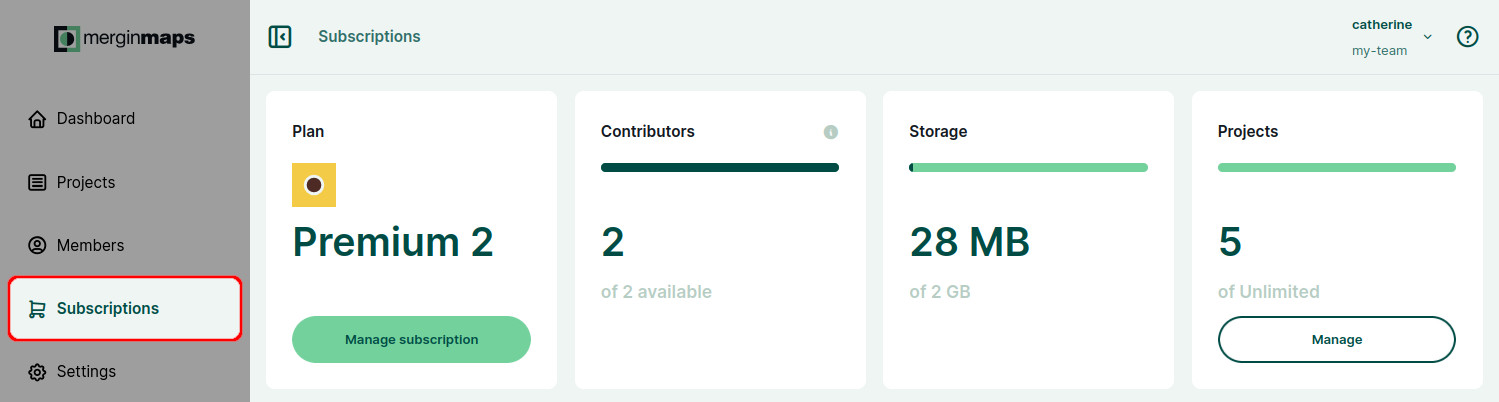Click the Premium 2 plan name
The width and height of the screenshot is (1499, 402).
click(393, 243)
